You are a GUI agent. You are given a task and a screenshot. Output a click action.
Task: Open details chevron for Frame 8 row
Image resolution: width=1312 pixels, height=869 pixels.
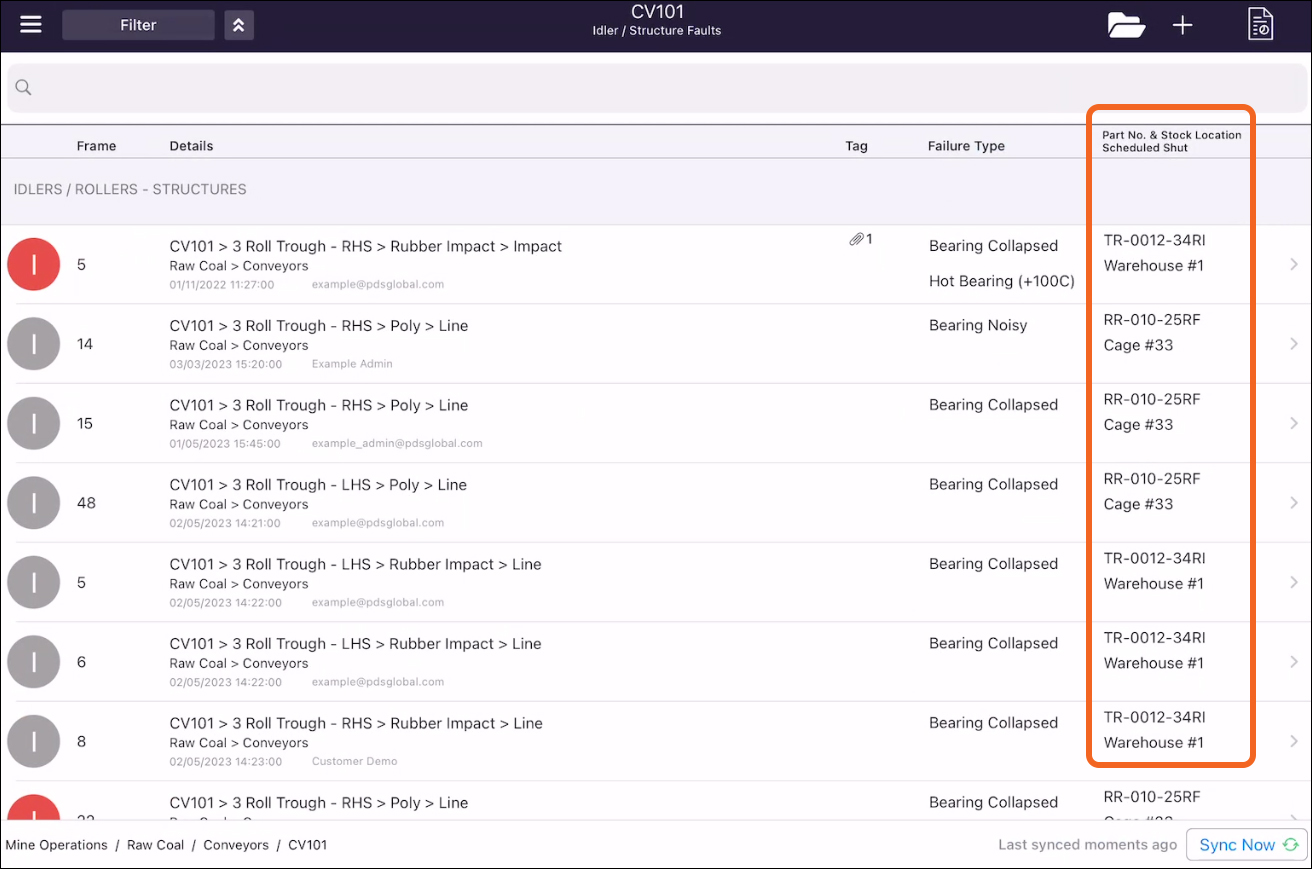point(1294,741)
